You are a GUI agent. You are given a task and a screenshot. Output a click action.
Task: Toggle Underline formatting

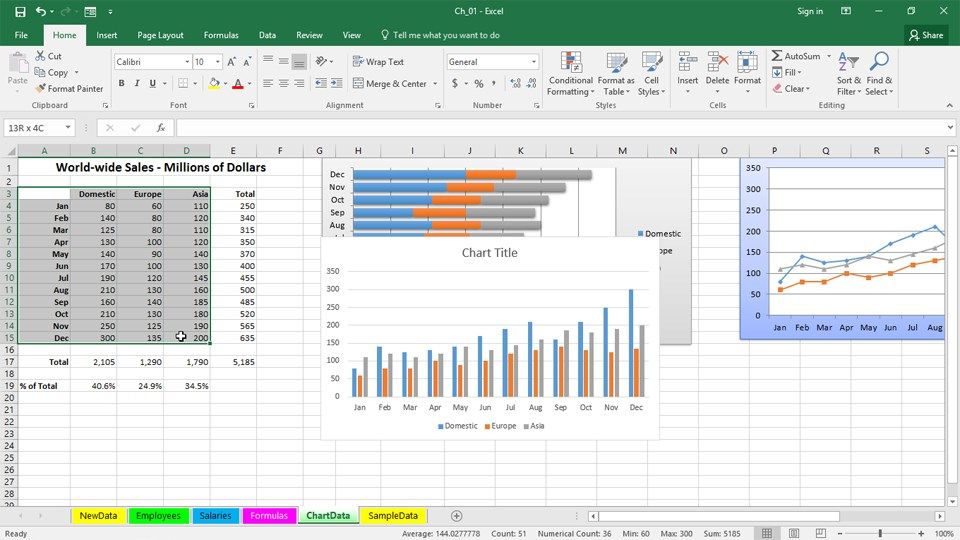pyautogui.click(x=152, y=83)
